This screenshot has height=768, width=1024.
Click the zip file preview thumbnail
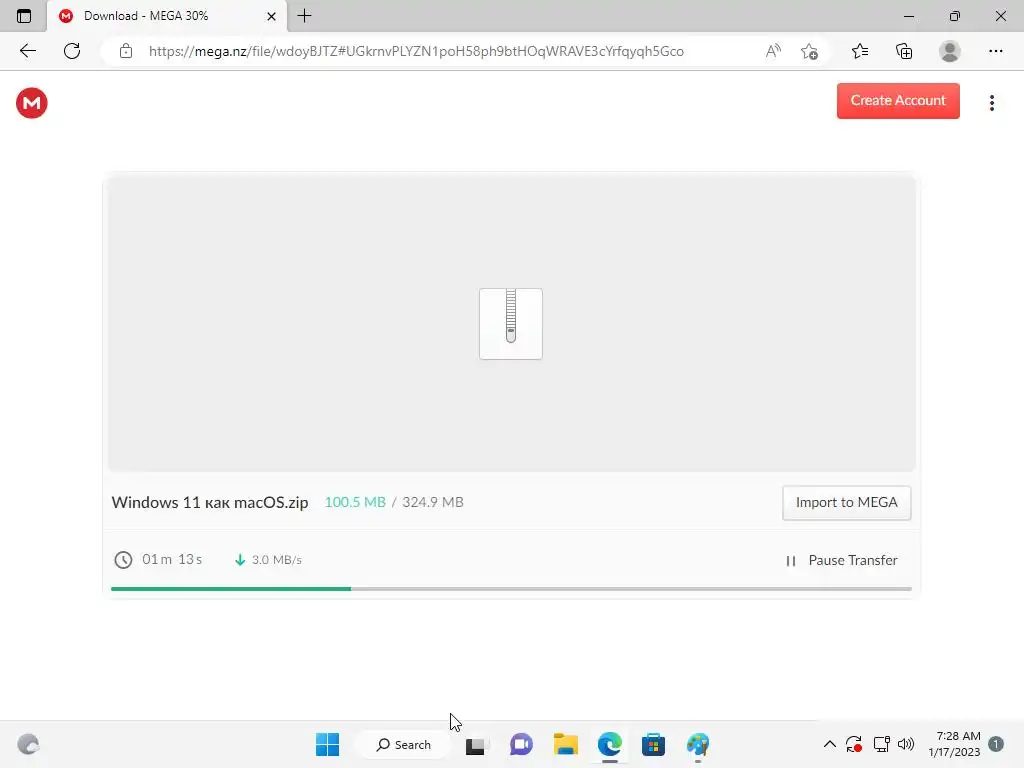click(x=511, y=324)
